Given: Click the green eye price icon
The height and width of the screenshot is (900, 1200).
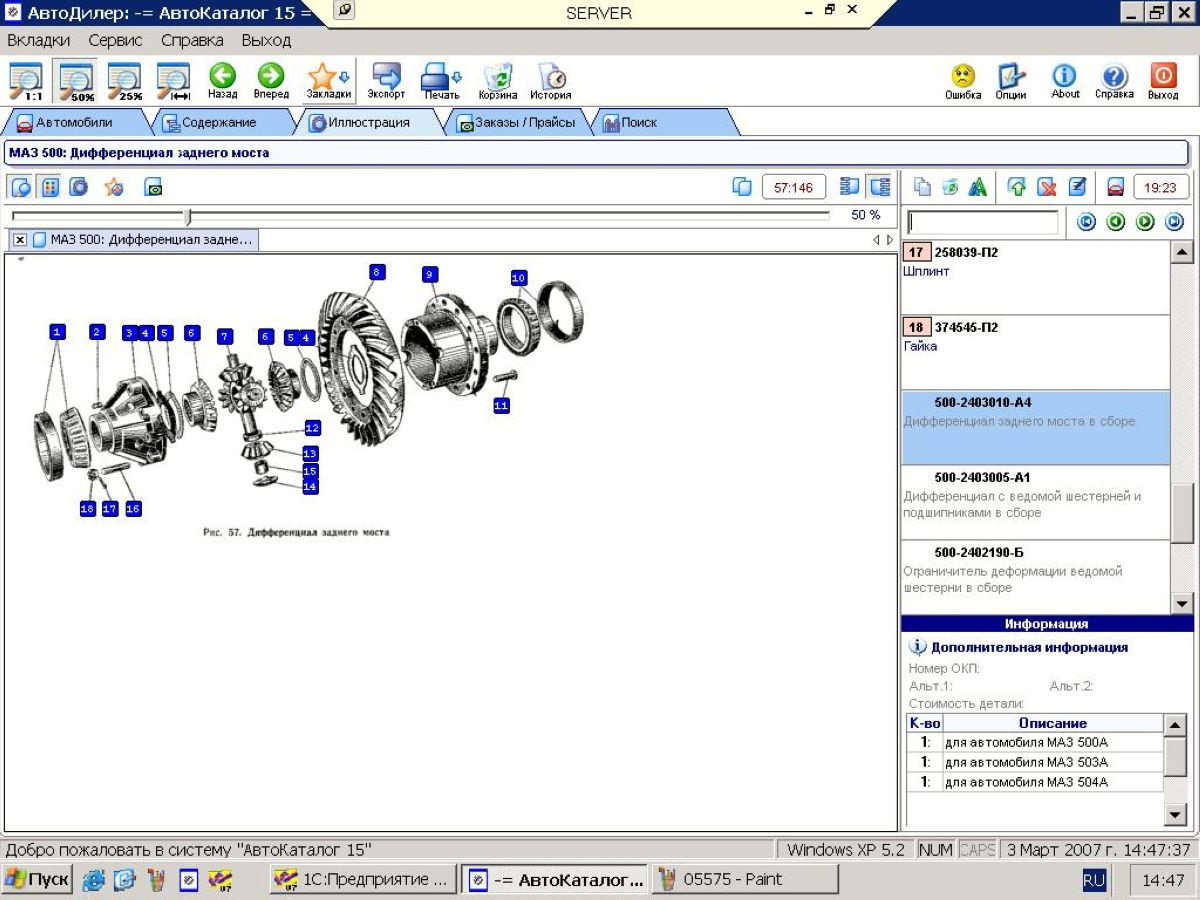Looking at the screenshot, I should pyautogui.click(x=153, y=187).
